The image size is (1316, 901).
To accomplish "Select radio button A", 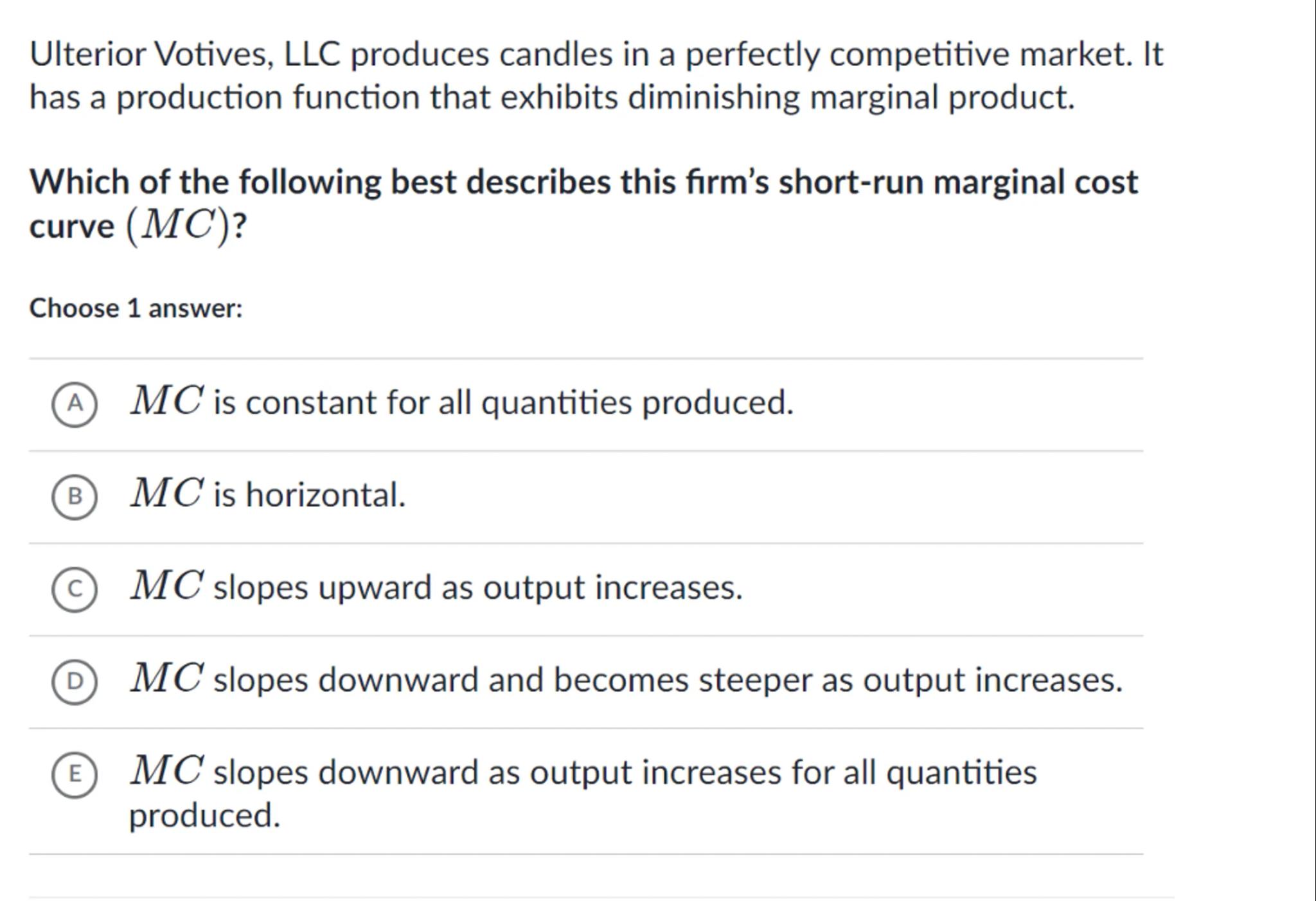I will click(75, 404).
